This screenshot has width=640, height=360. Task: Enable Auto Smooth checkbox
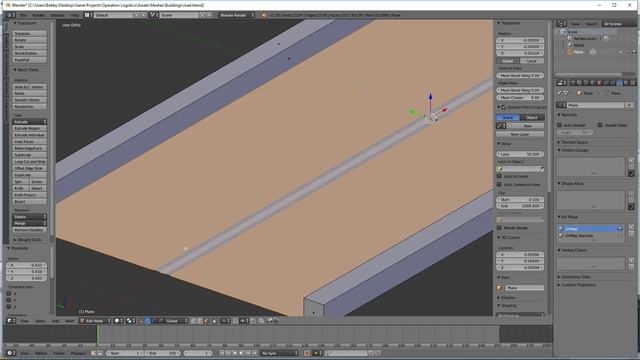pyautogui.click(x=560, y=125)
